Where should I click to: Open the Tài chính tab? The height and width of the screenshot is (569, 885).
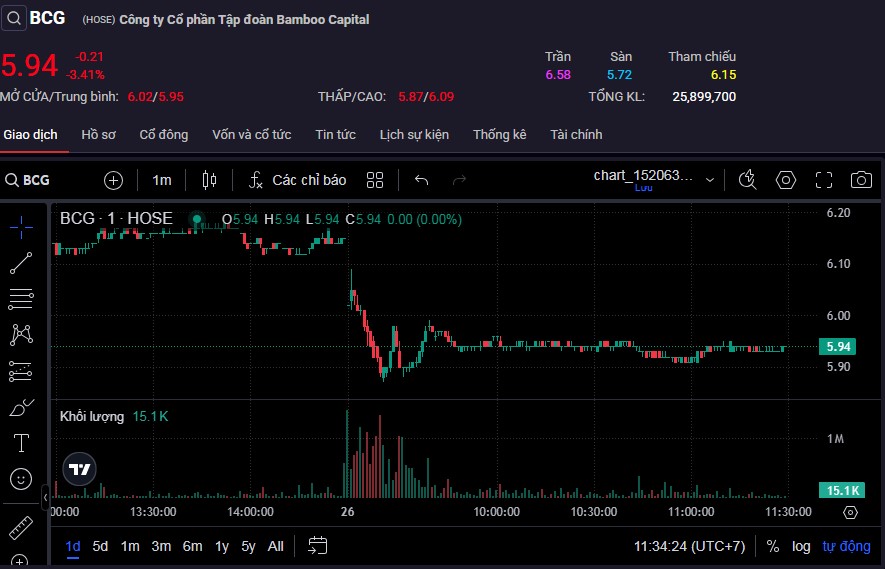pyautogui.click(x=576, y=135)
